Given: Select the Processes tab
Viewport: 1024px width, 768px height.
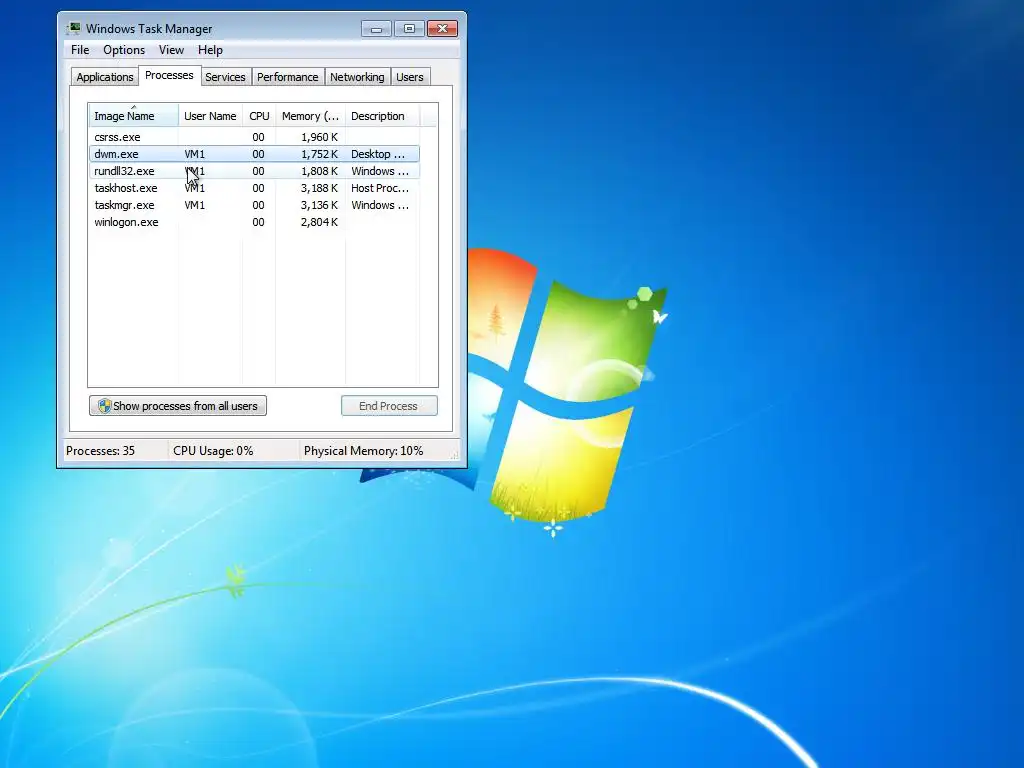Looking at the screenshot, I should pos(169,75).
